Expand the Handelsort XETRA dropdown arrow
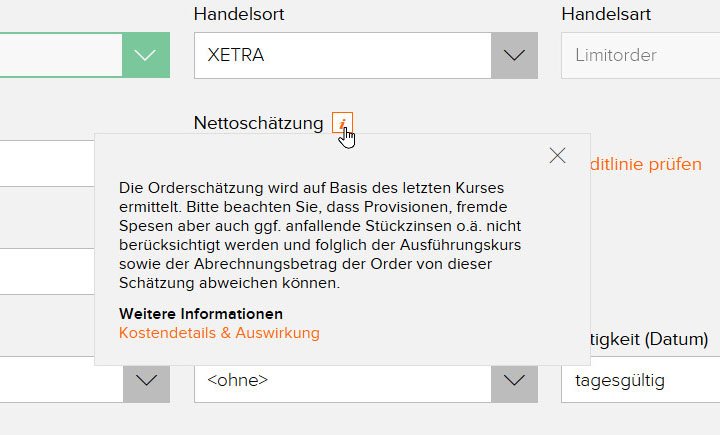Image resolution: width=720 pixels, height=435 pixels. coord(514,55)
